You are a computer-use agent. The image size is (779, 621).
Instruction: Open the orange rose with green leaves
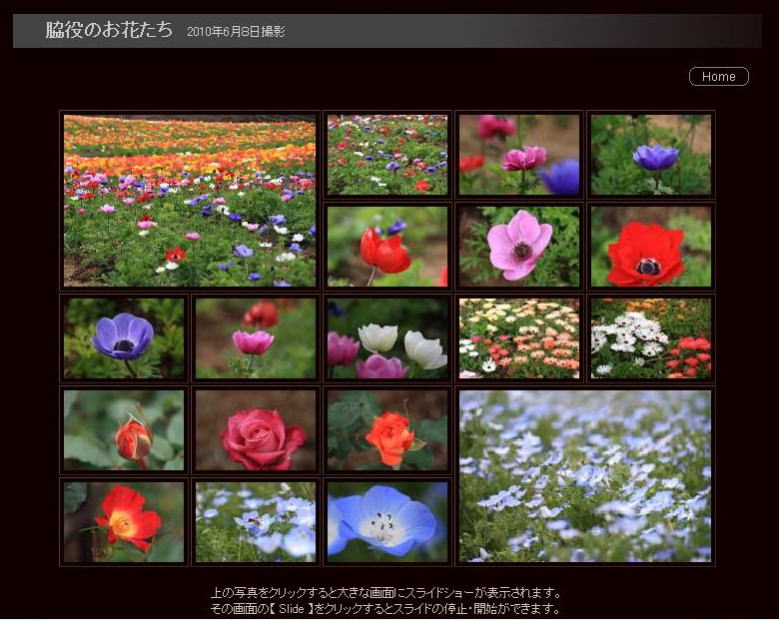point(388,430)
